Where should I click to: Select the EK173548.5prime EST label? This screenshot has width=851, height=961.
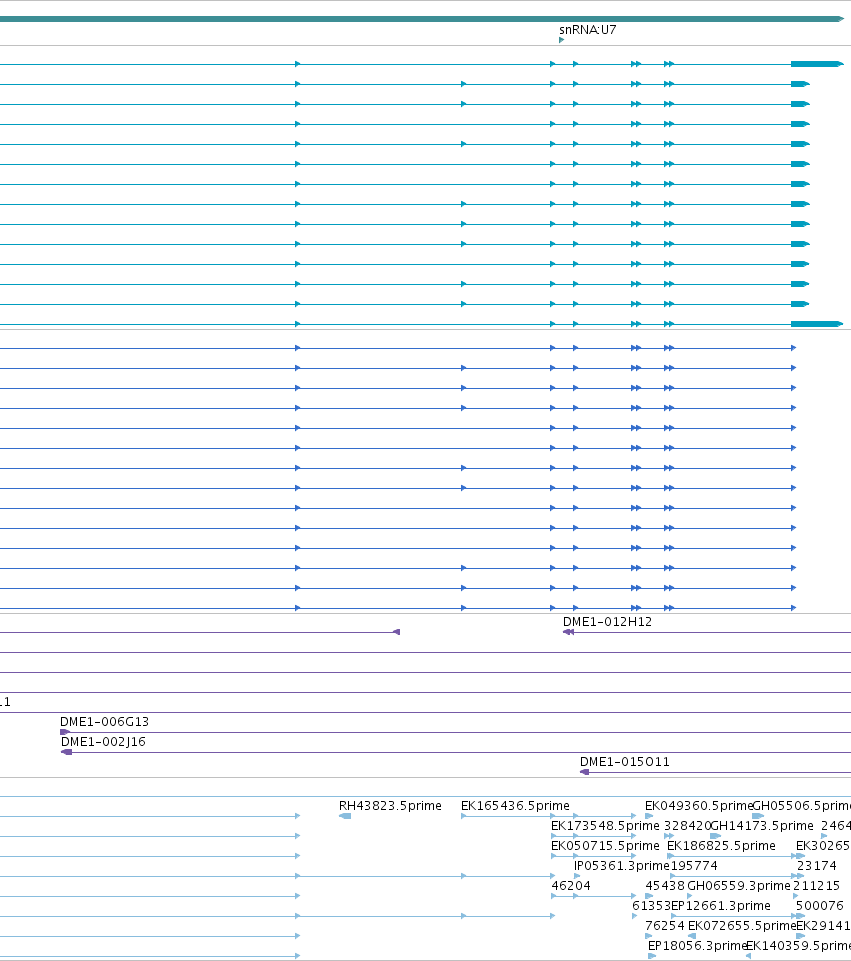point(605,826)
